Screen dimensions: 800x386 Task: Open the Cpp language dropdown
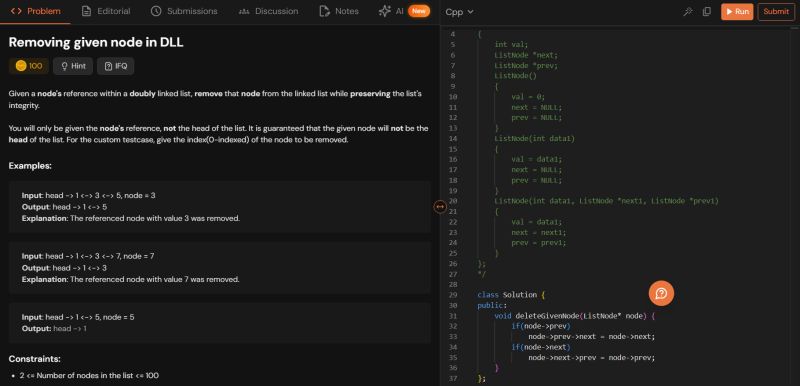click(x=459, y=12)
